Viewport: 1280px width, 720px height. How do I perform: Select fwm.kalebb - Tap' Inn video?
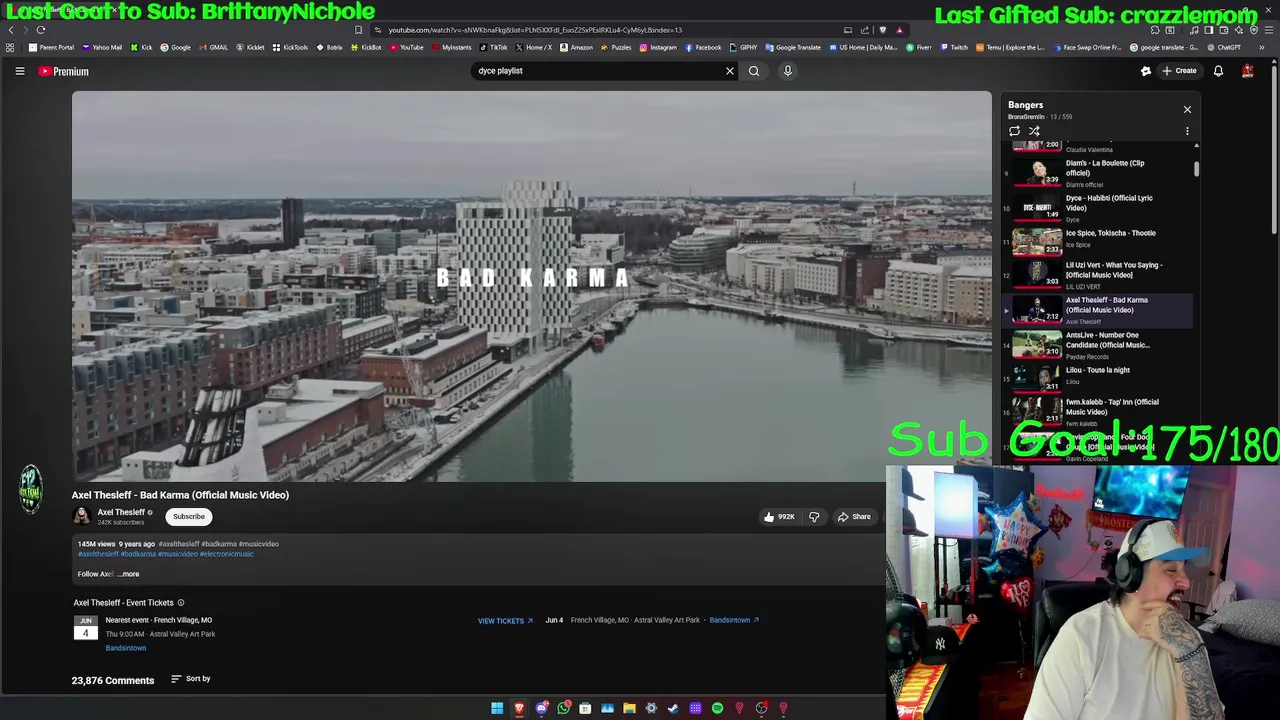[1098, 411]
